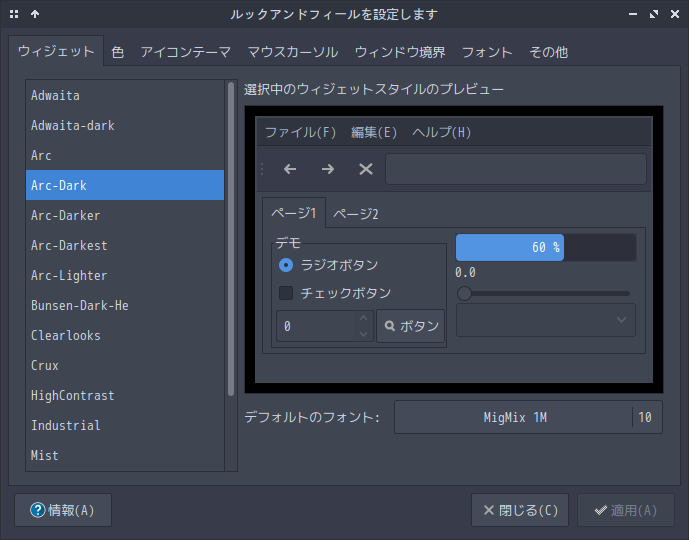
Task: Click the back arrow in preview toolbar
Action: coord(290,169)
